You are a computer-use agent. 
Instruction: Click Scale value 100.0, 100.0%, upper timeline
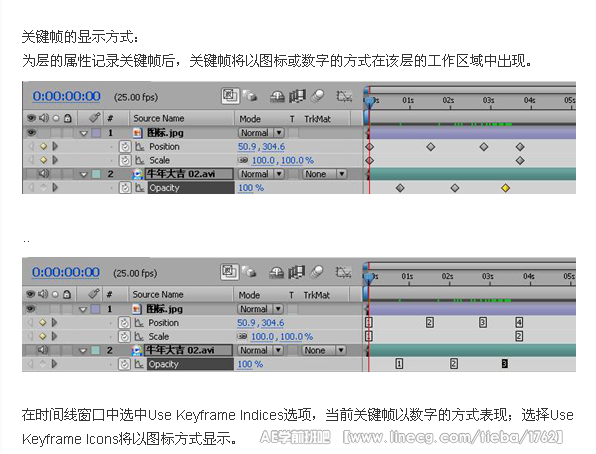click(283, 160)
